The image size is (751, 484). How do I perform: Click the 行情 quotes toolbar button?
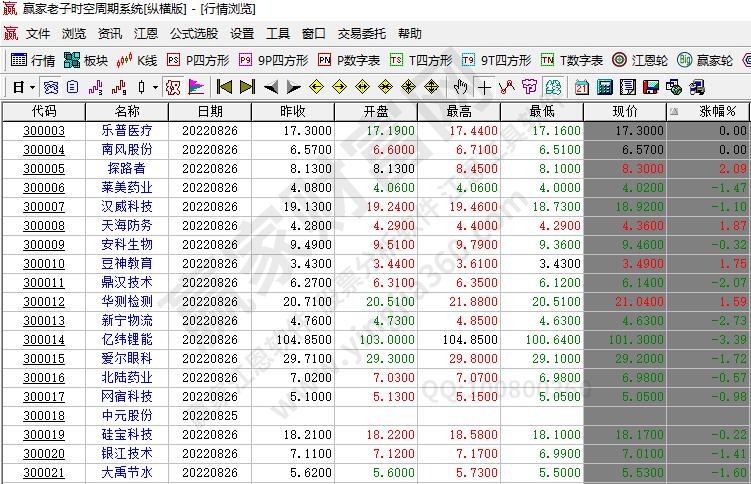pos(33,60)
